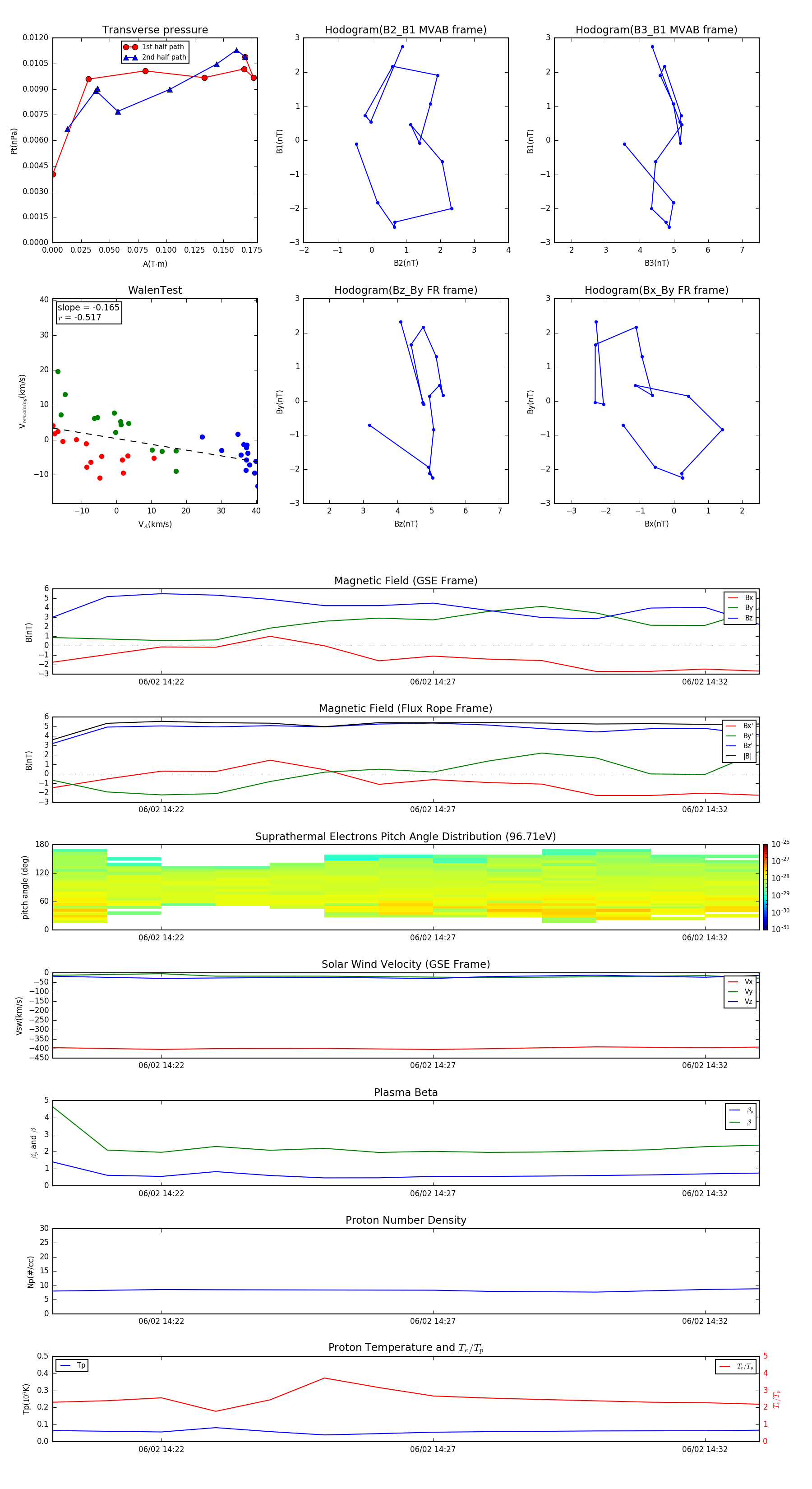
Task: Select the β legend entry below βp
Action: click(742, 1122)
